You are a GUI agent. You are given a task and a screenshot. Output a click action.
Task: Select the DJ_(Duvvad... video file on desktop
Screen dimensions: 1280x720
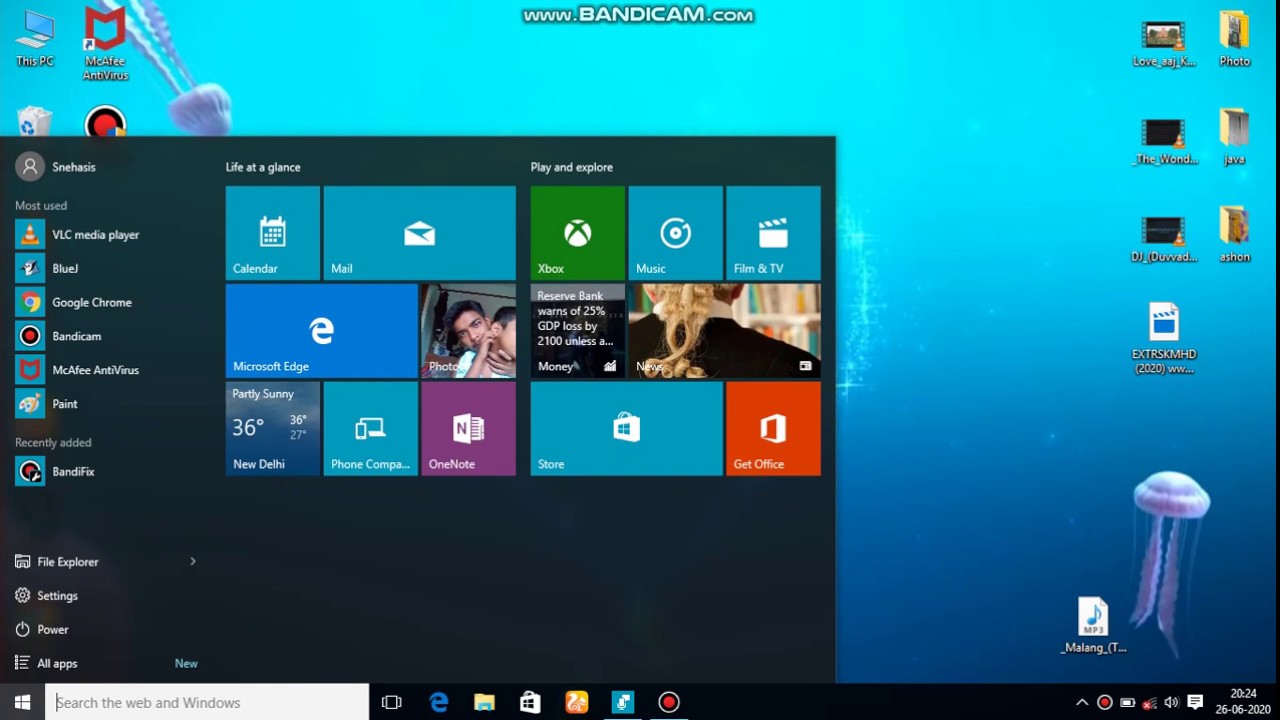(1164, 239)
